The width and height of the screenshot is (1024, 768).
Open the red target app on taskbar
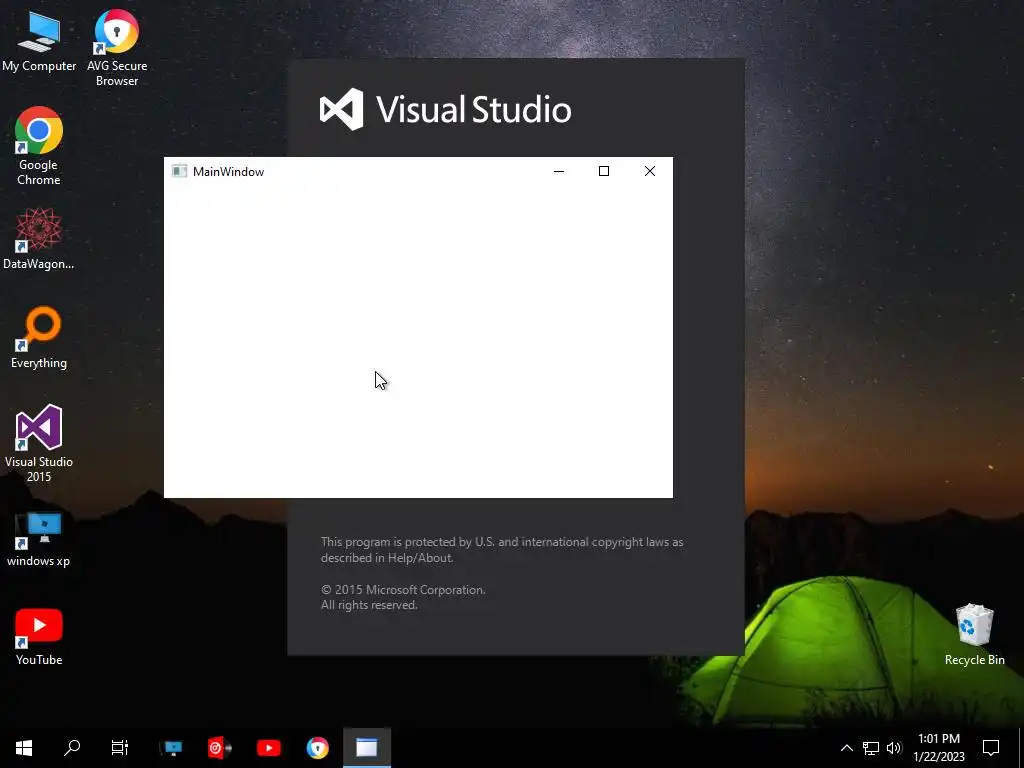[x=220, y=748]
